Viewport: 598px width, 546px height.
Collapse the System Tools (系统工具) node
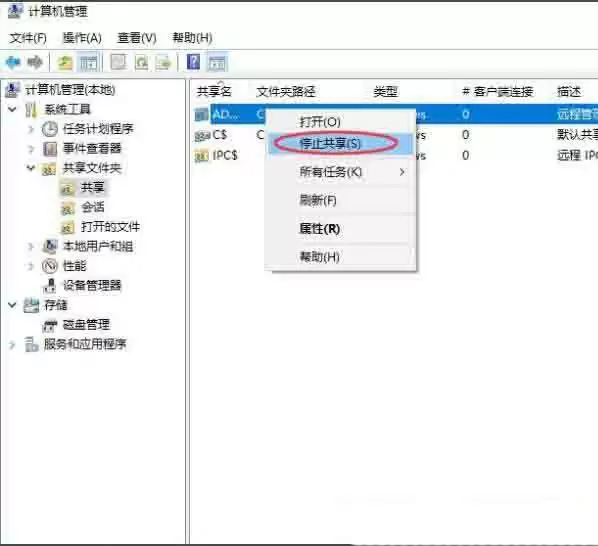(12, 109)
